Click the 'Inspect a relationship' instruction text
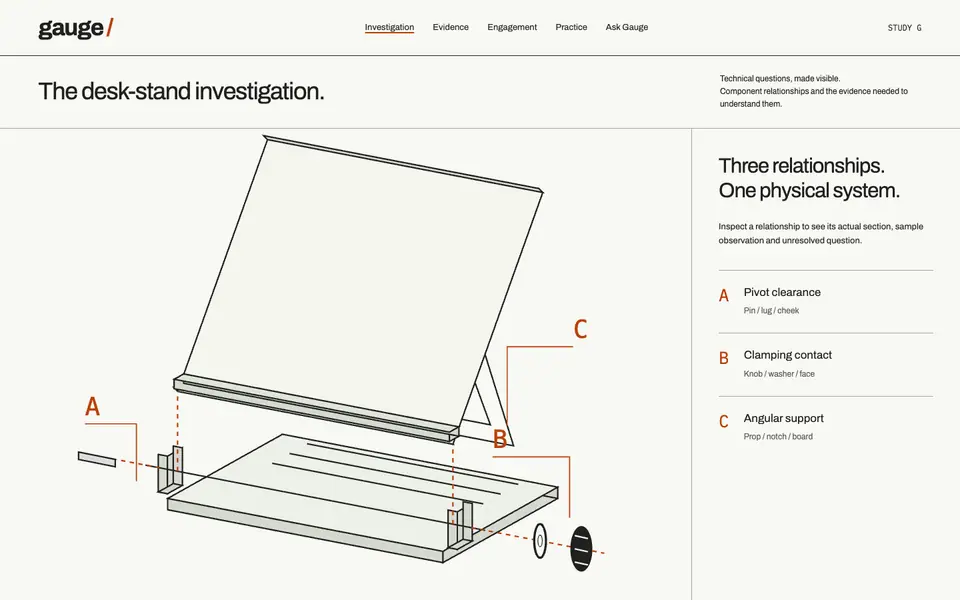The width and height of the screenshot is (960, 600). (820, 233)
